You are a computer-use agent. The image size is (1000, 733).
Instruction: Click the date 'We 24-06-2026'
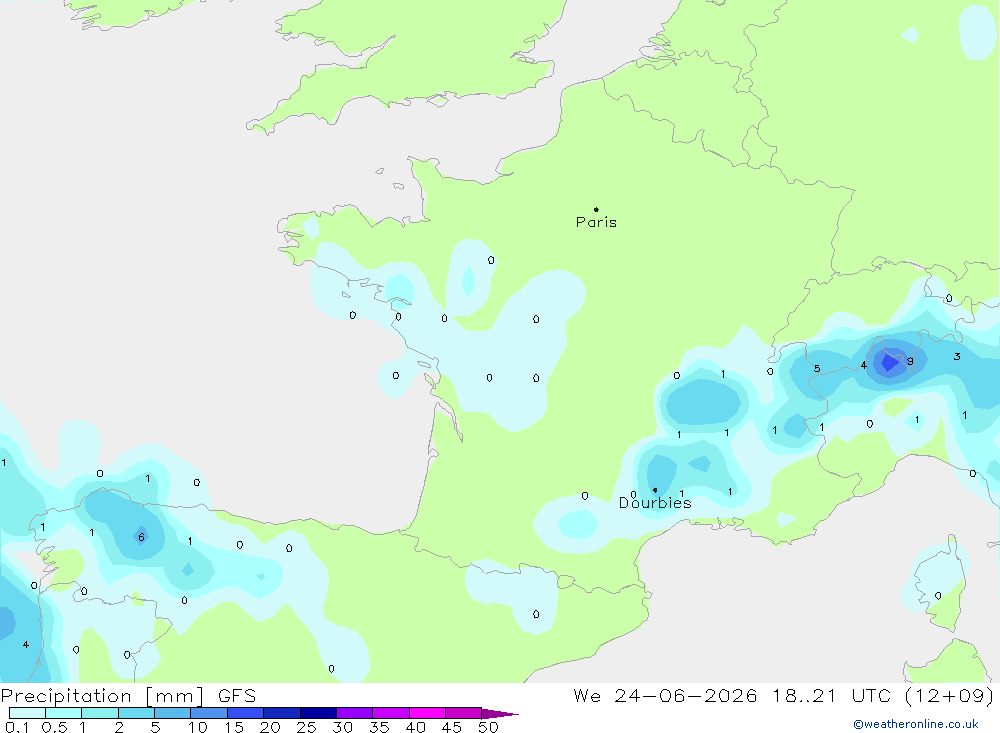[665, 696]
